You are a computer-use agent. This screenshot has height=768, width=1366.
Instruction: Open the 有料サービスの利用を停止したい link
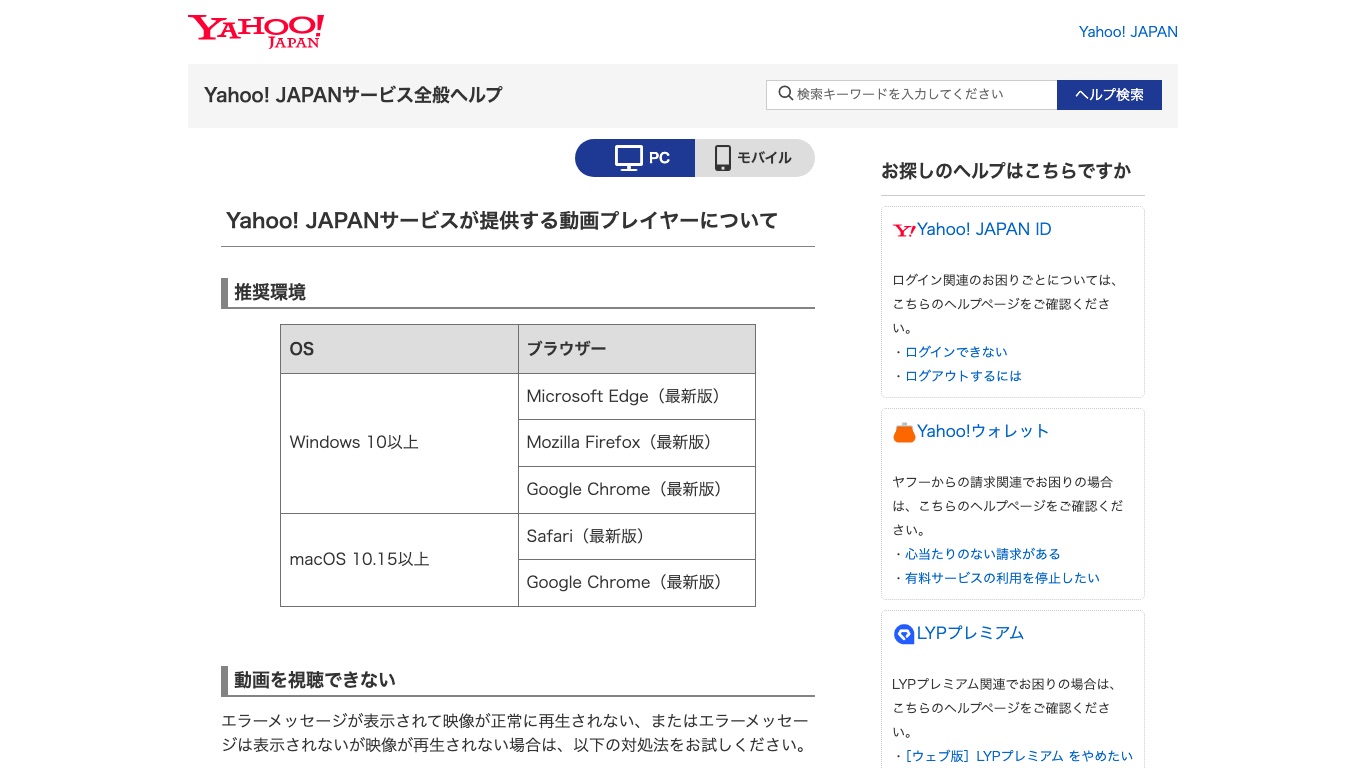(x=1002, y=578)
